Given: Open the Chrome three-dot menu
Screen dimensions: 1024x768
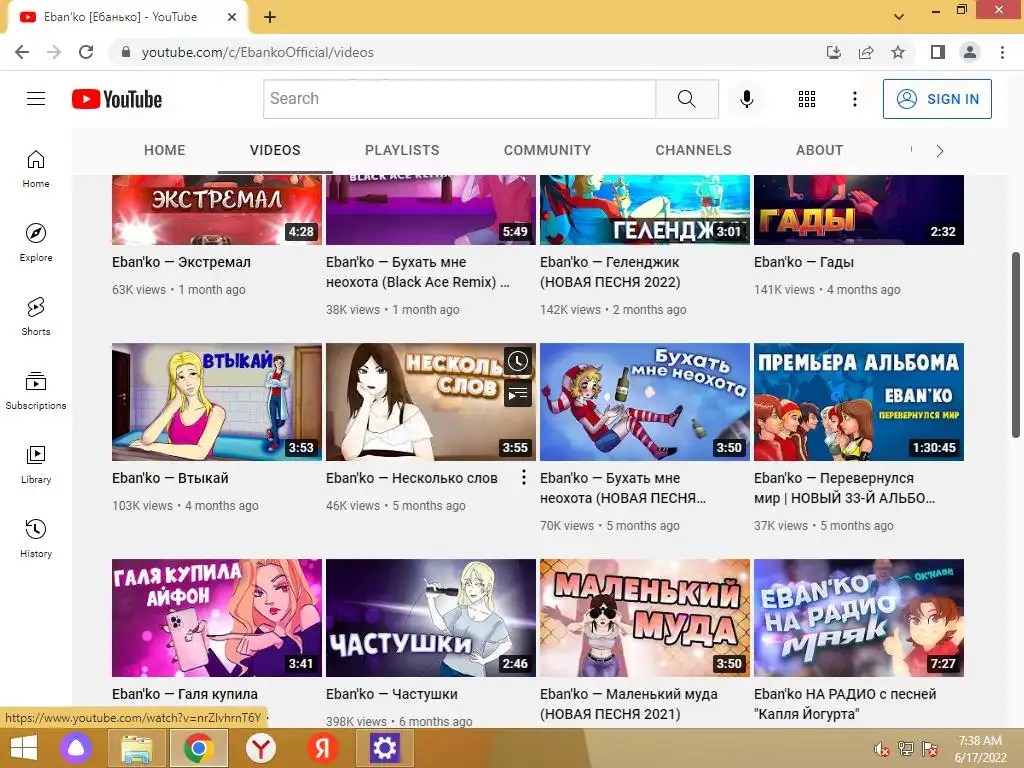Looking at the screenshot, I should (x=1002, y=52).
